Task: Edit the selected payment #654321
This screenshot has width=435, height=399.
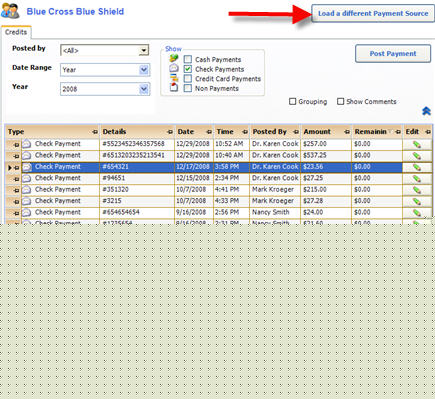Action: (x=417, y=167)
